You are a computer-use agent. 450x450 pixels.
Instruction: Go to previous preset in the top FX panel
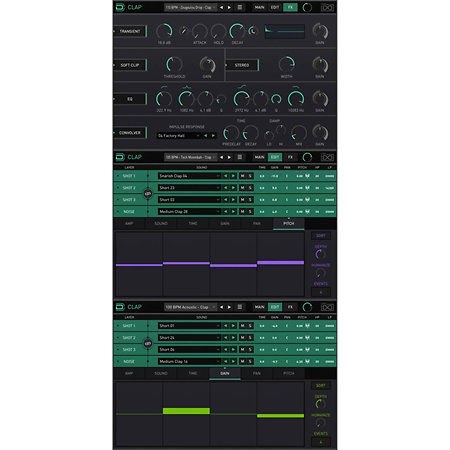click(221, 7)
